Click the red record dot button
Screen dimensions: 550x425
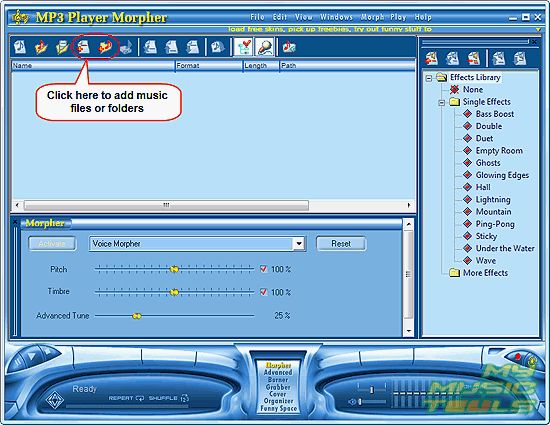[517, 356]
